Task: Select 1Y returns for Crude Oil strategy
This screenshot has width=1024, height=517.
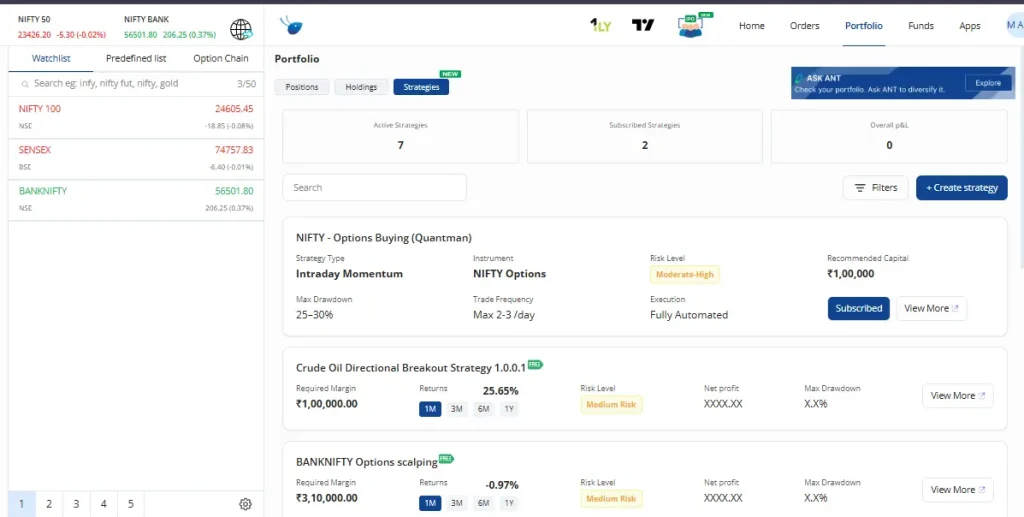Action: coord(509,409)
